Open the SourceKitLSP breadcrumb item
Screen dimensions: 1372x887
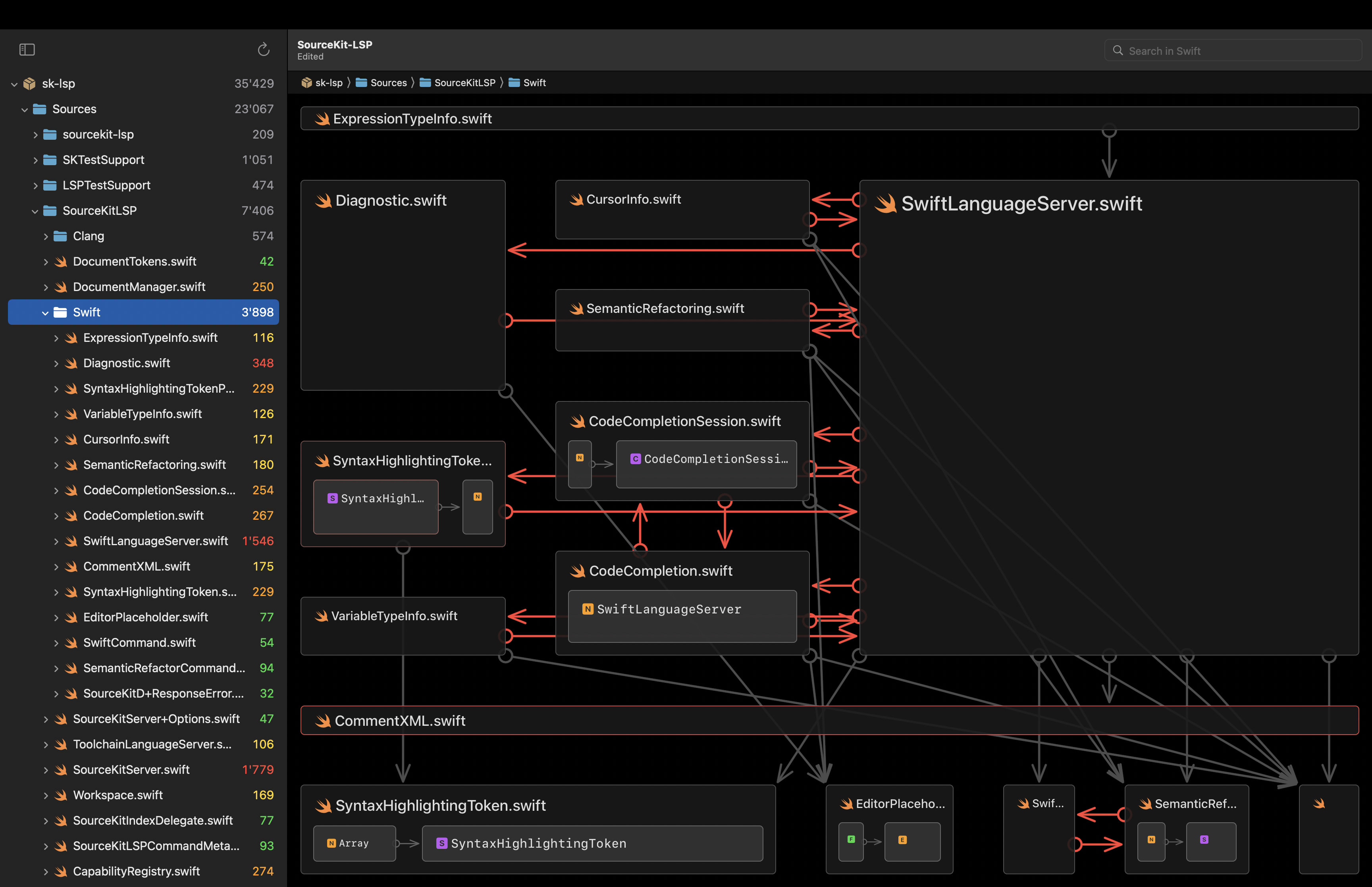[457, 83]
